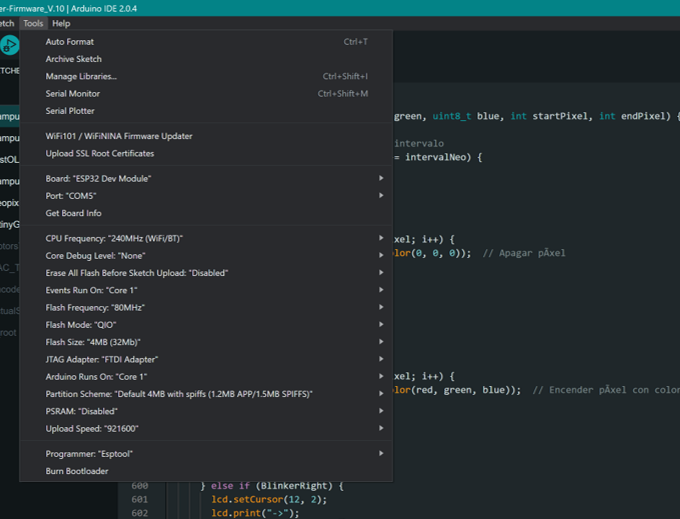Click BlinkerRight in the else if line
The image size is (680, 519).
tap(294, 486)
